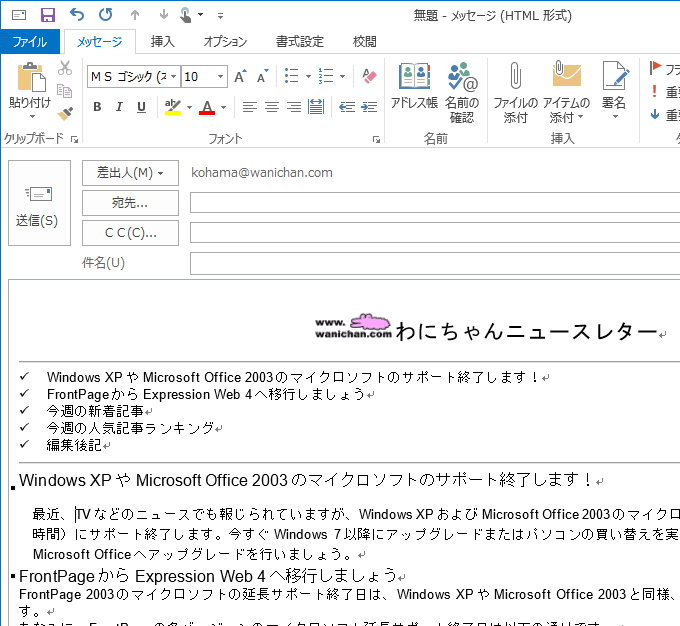Save the message with the floppy disk icon

pos(48,15)
